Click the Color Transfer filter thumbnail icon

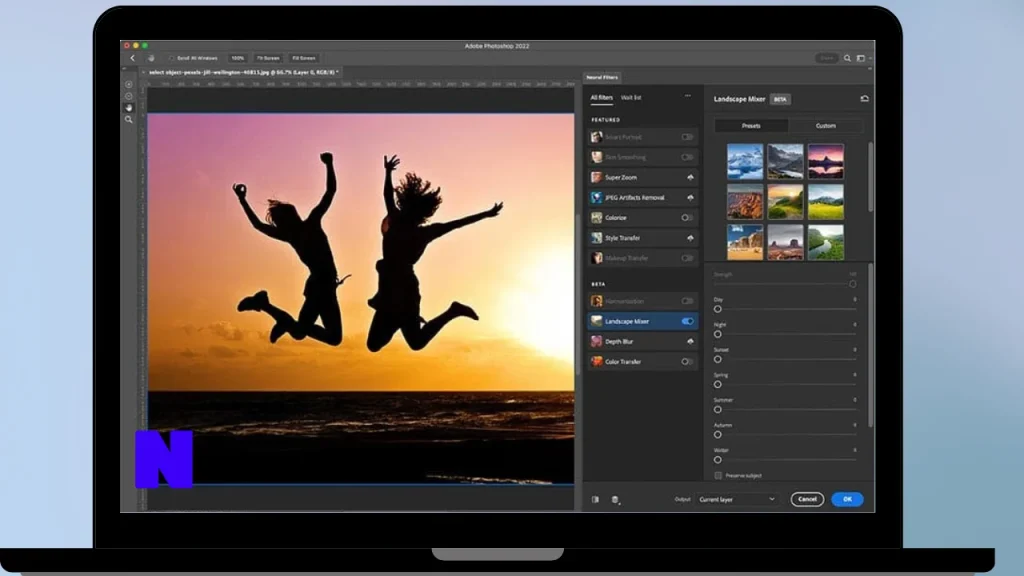pyautogui.click(x=596, y=362)
